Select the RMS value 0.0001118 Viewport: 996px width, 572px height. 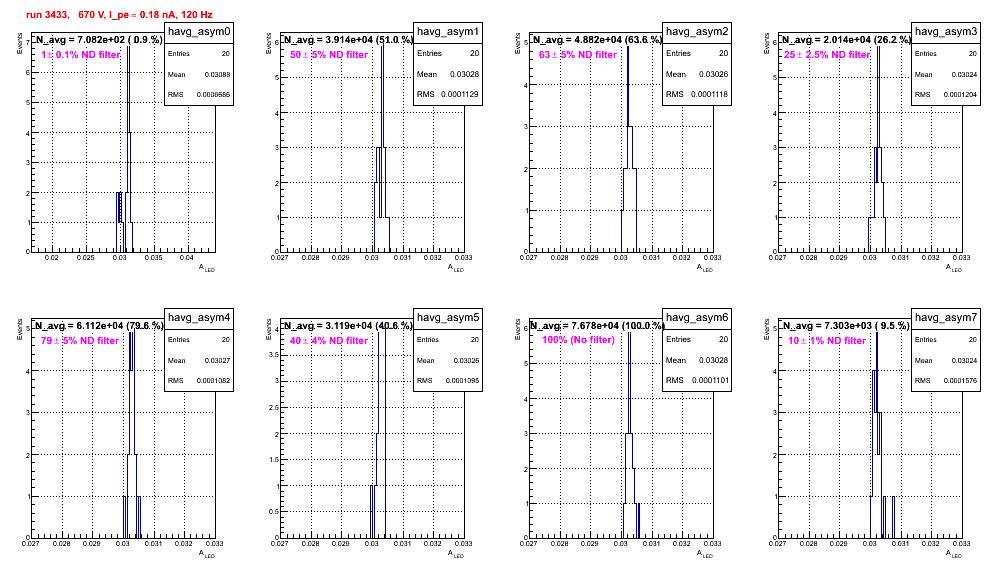pos(709,95)
